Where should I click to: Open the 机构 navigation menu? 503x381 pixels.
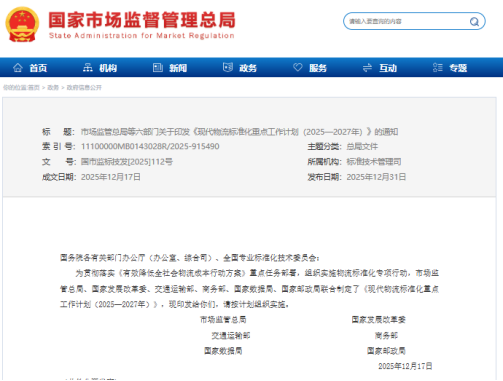coord(108,68)
